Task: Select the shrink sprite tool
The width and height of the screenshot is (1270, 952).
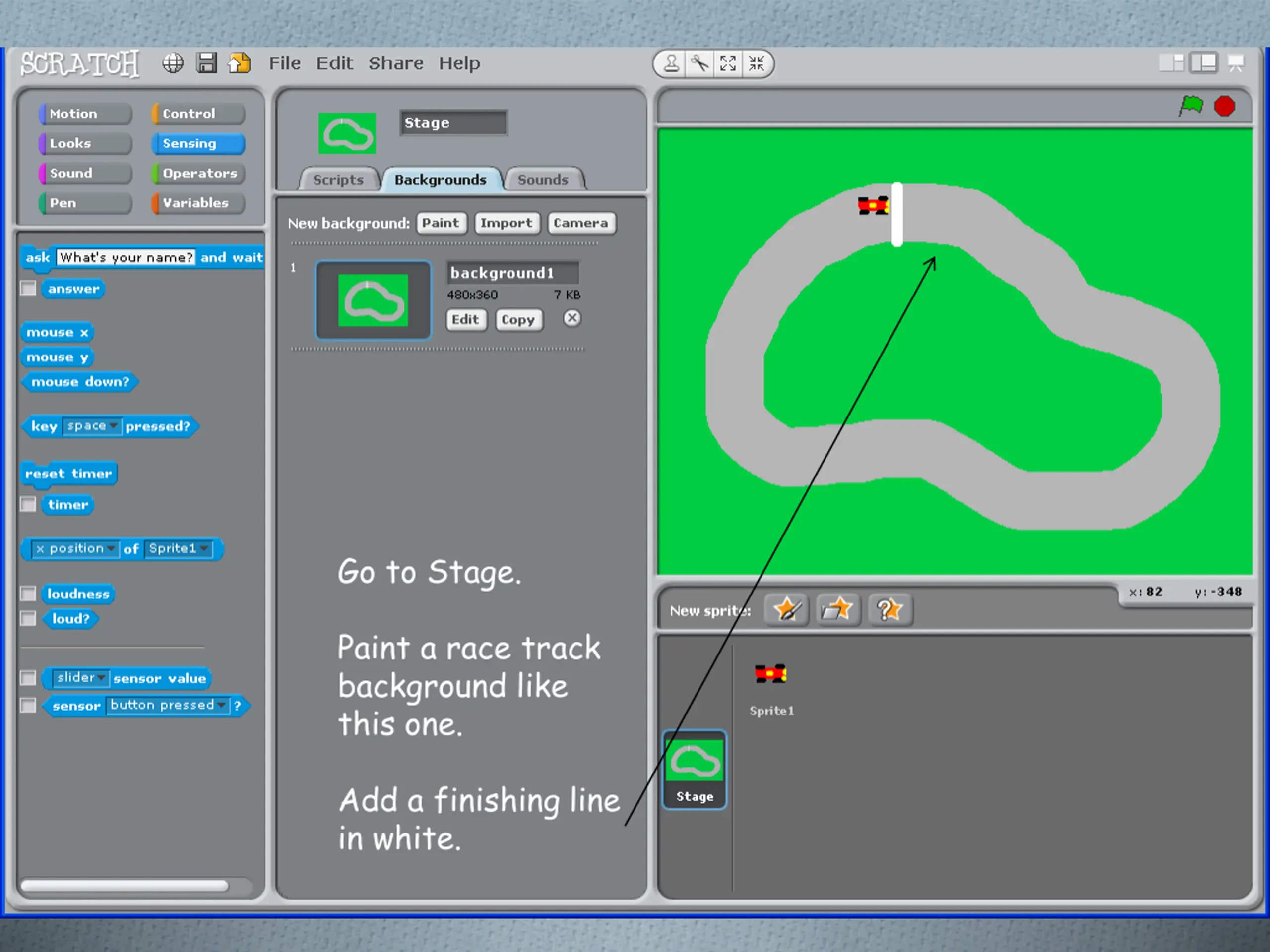Action: pyautogui.click(x=756, y=63)
